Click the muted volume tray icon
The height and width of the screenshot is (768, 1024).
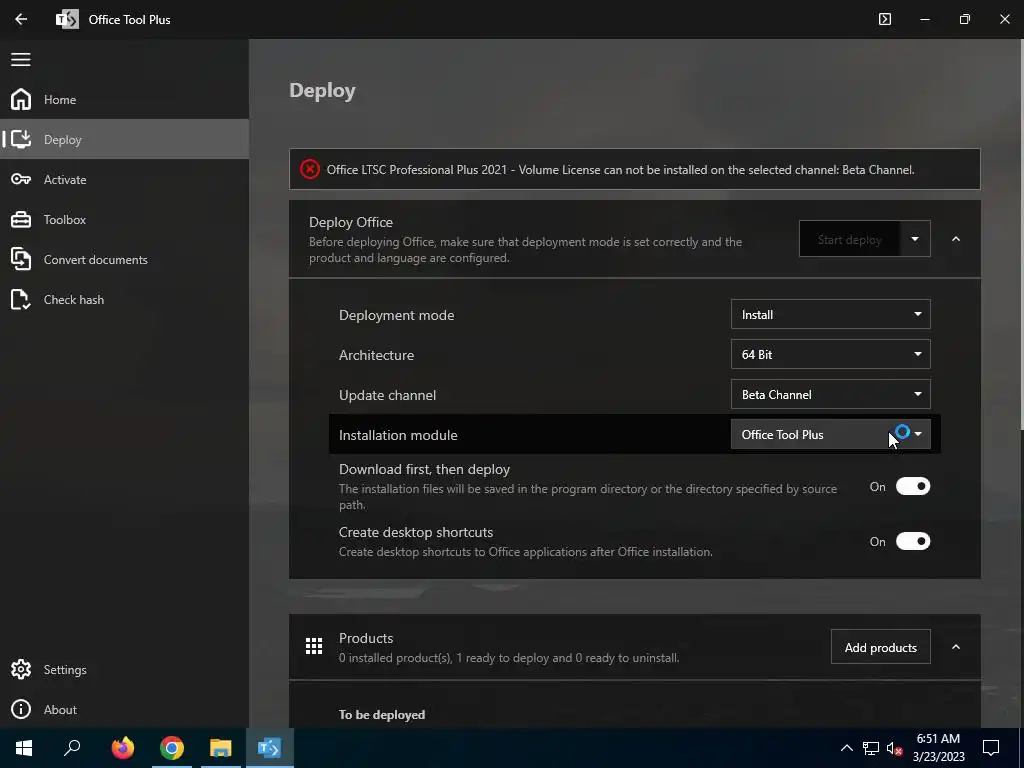[894, 748]
